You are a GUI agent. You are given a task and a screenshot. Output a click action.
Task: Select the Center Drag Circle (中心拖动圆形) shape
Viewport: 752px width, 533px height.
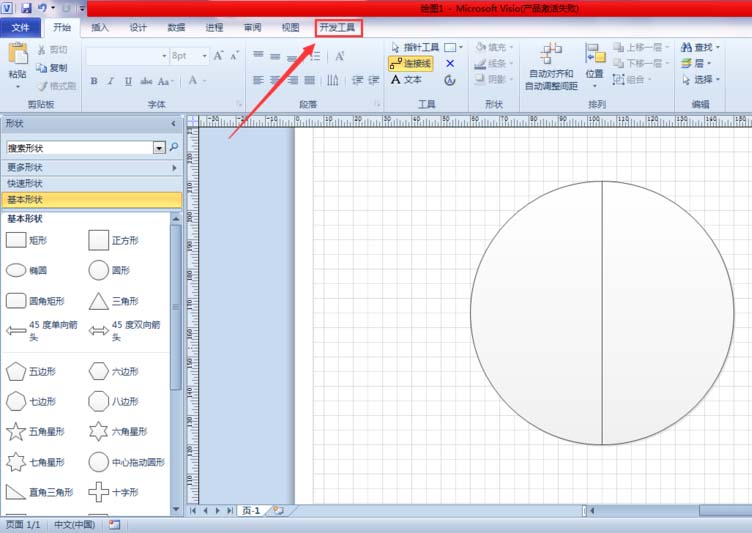(127, 462)
